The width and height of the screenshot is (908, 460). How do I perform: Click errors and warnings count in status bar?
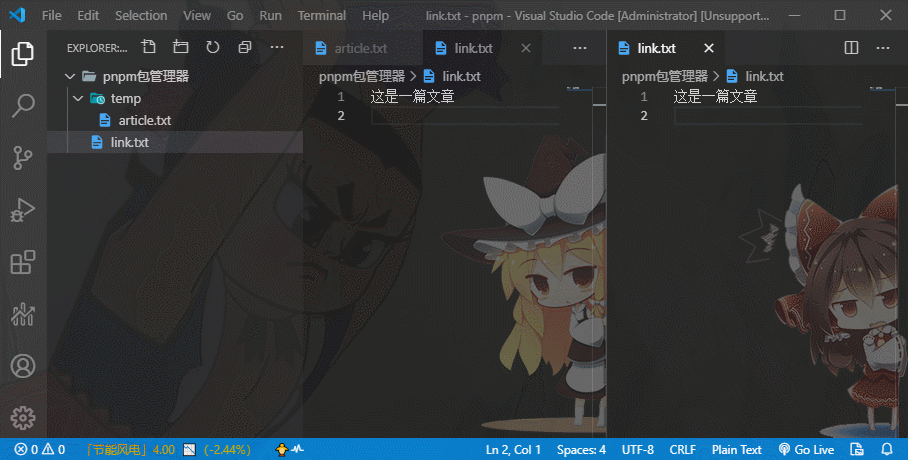39,450
